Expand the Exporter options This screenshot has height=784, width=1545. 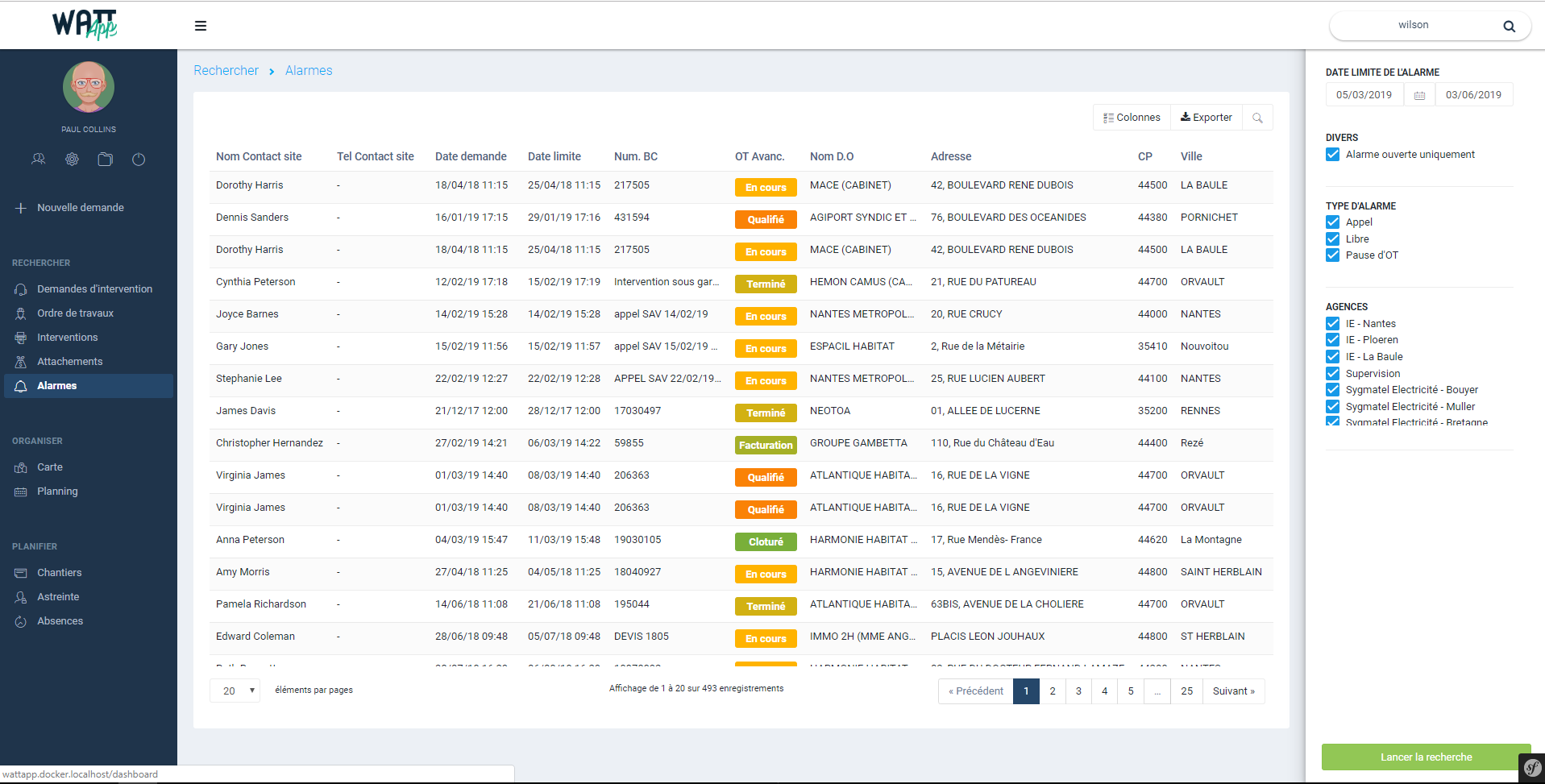pyautogui.click(x=1206, y=118)
